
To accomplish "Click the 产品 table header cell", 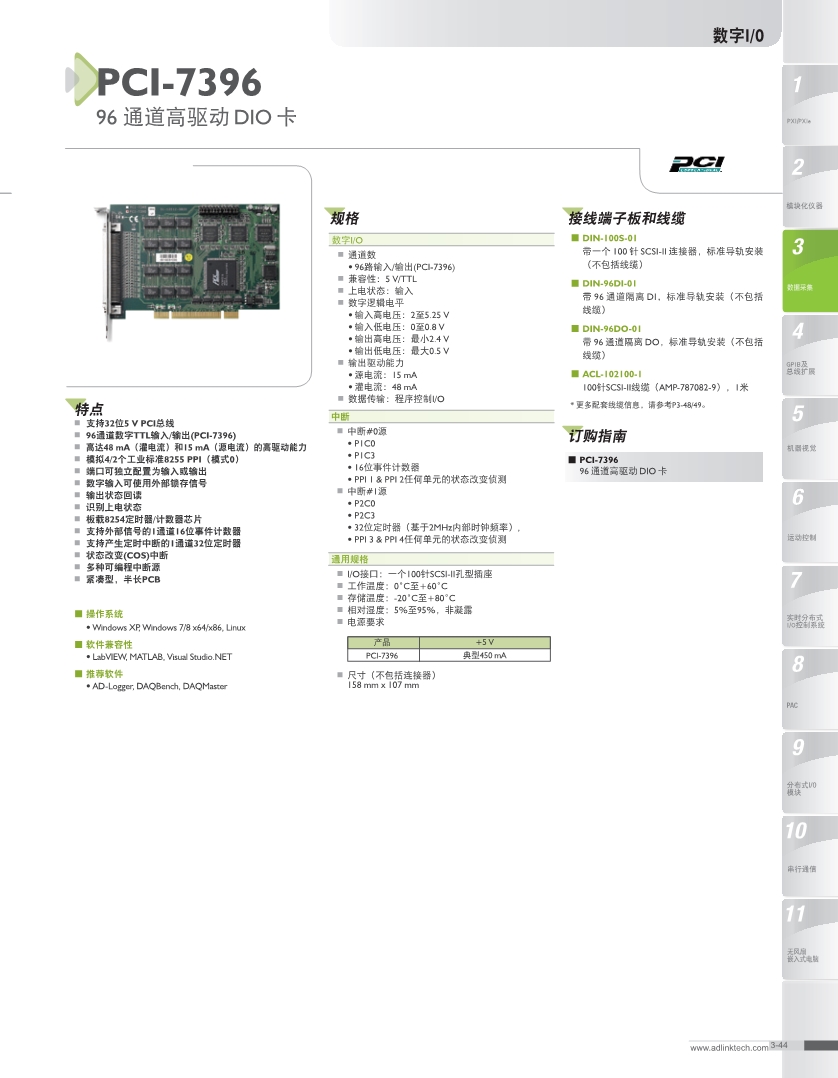I will click(x=383, y=643).
